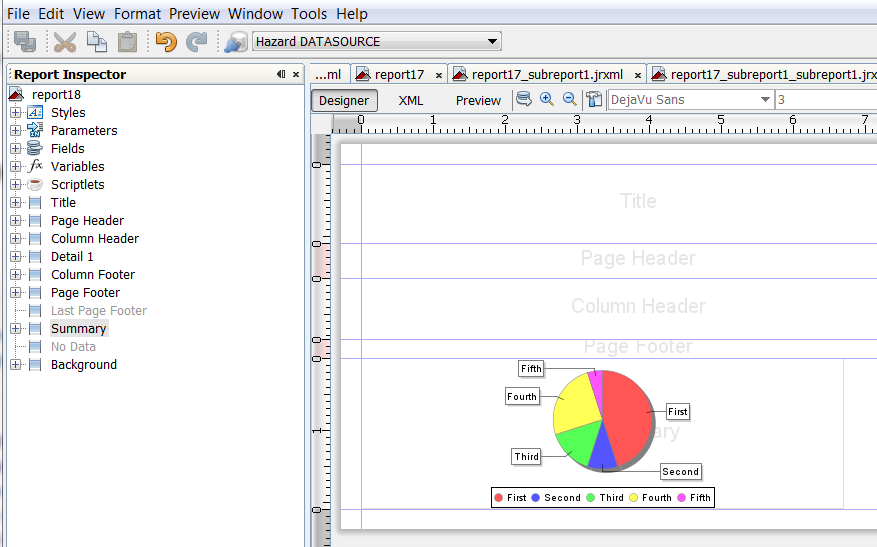Image resolution: width=877 pixels, height=547 pixels.
Task: Click the Copy icon in toolbar
Action: [96, 42]
